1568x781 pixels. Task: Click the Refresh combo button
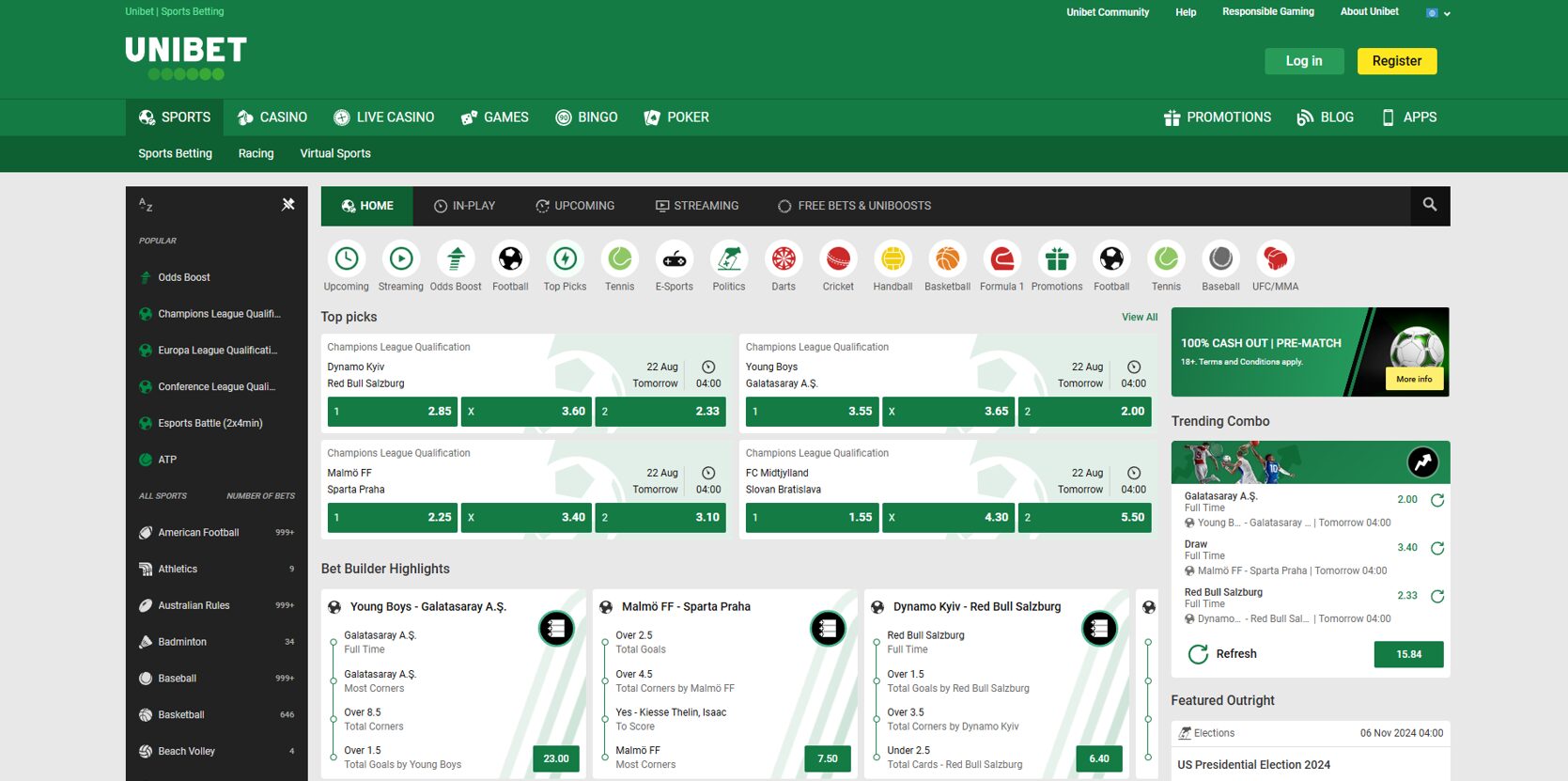pos(1223,654)
